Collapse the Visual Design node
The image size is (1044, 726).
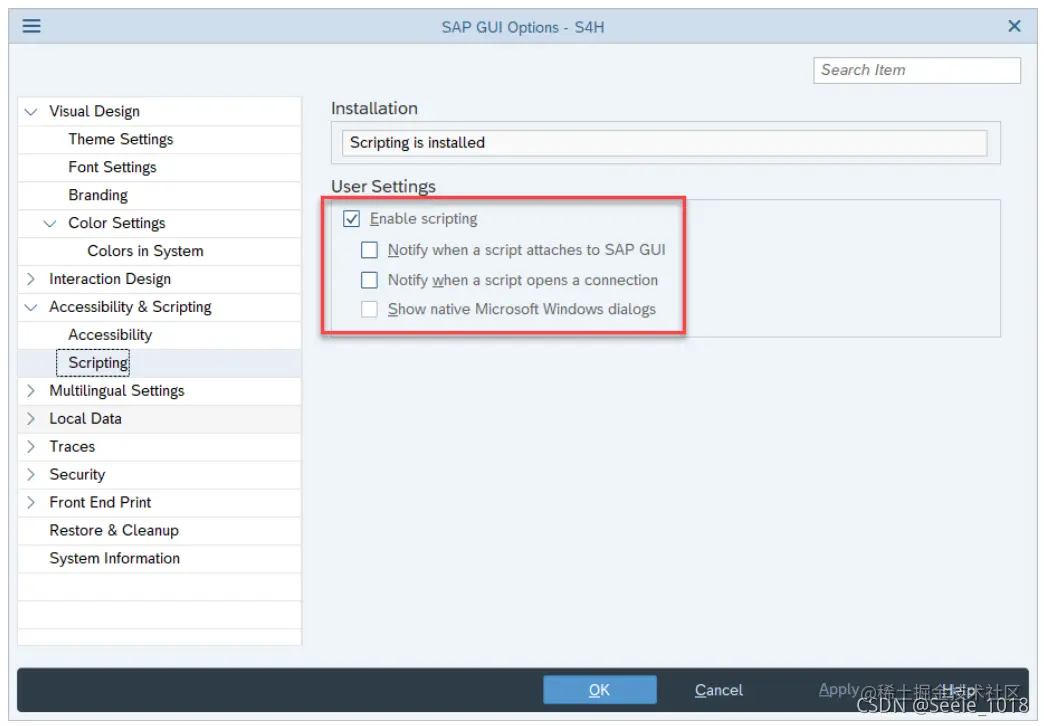(x=31, y=111)
